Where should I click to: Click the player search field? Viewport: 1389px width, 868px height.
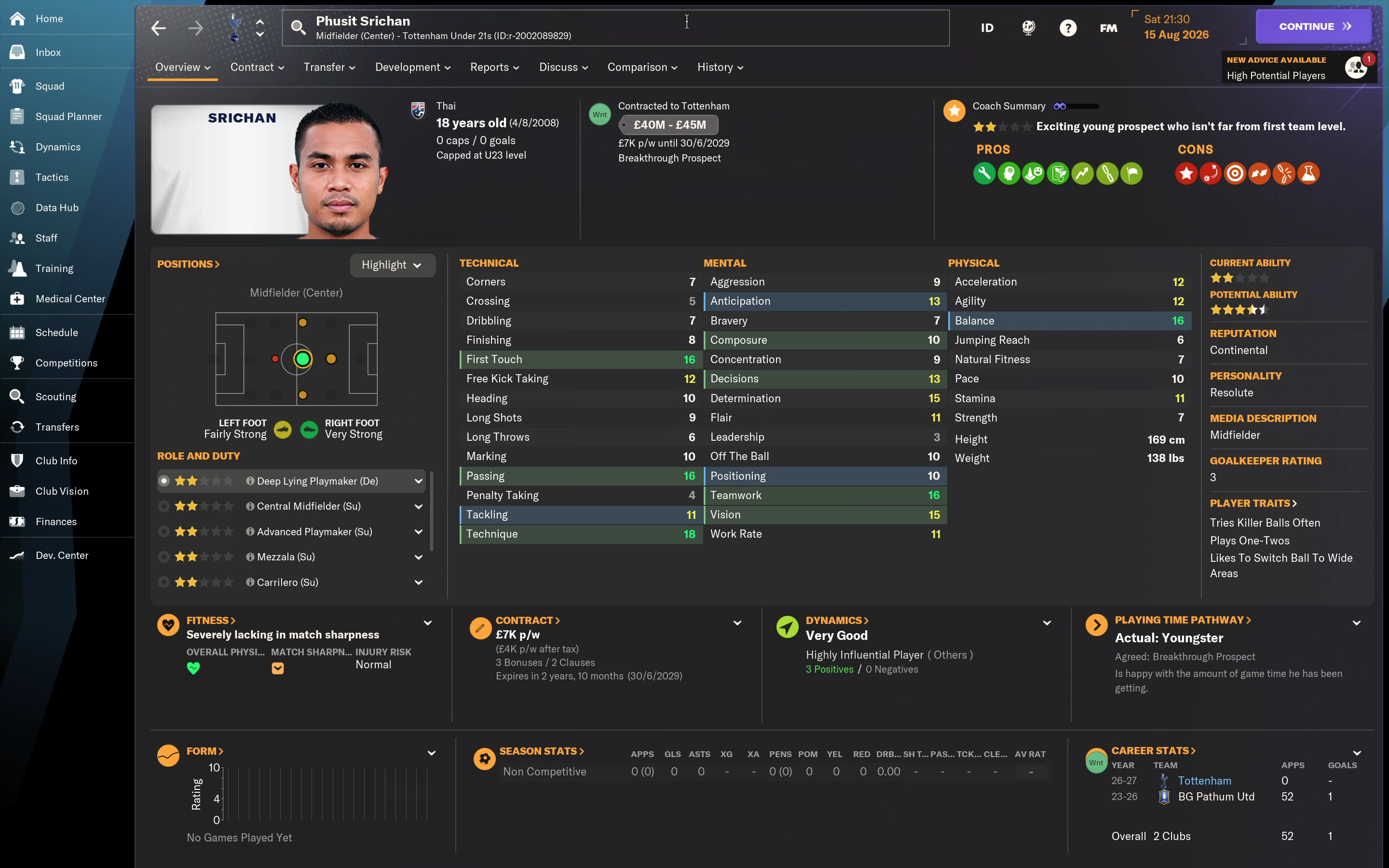615,27
